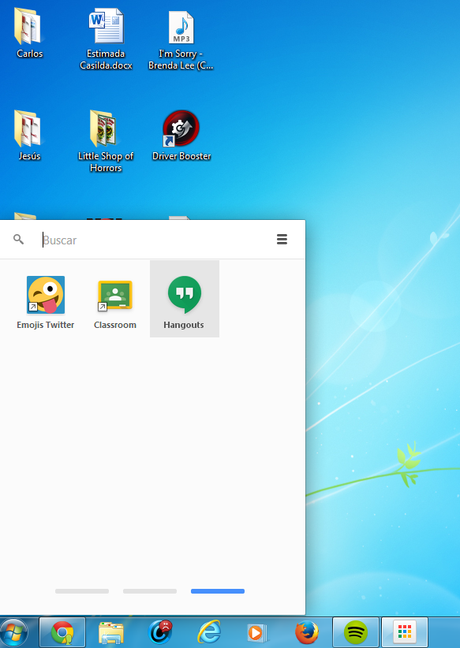Viewport: 460px width, 648px height.
Task: Open Windows Explorer from taskbar
Action: coord(111,633)
